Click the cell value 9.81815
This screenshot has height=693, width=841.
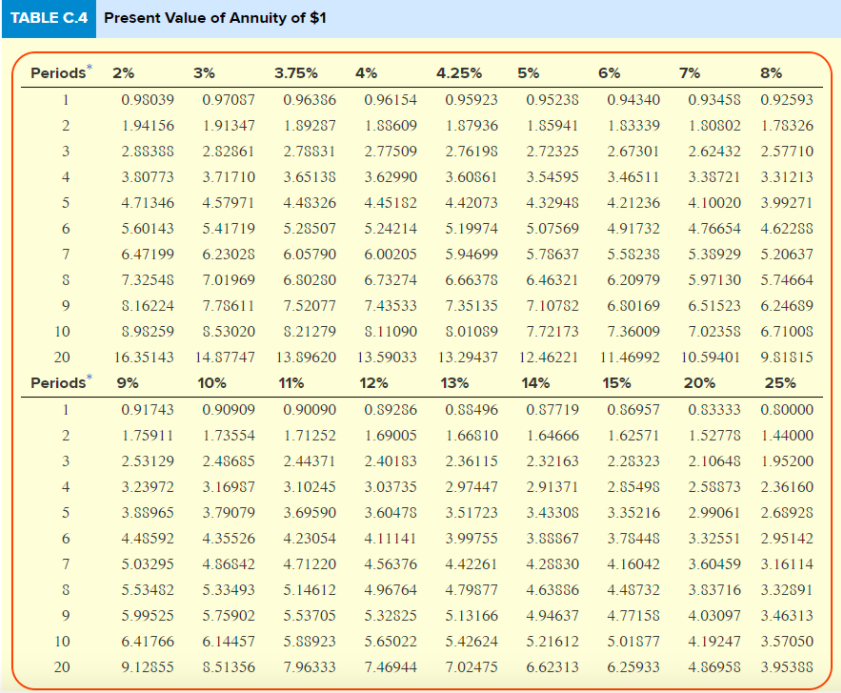coord(787,357)
